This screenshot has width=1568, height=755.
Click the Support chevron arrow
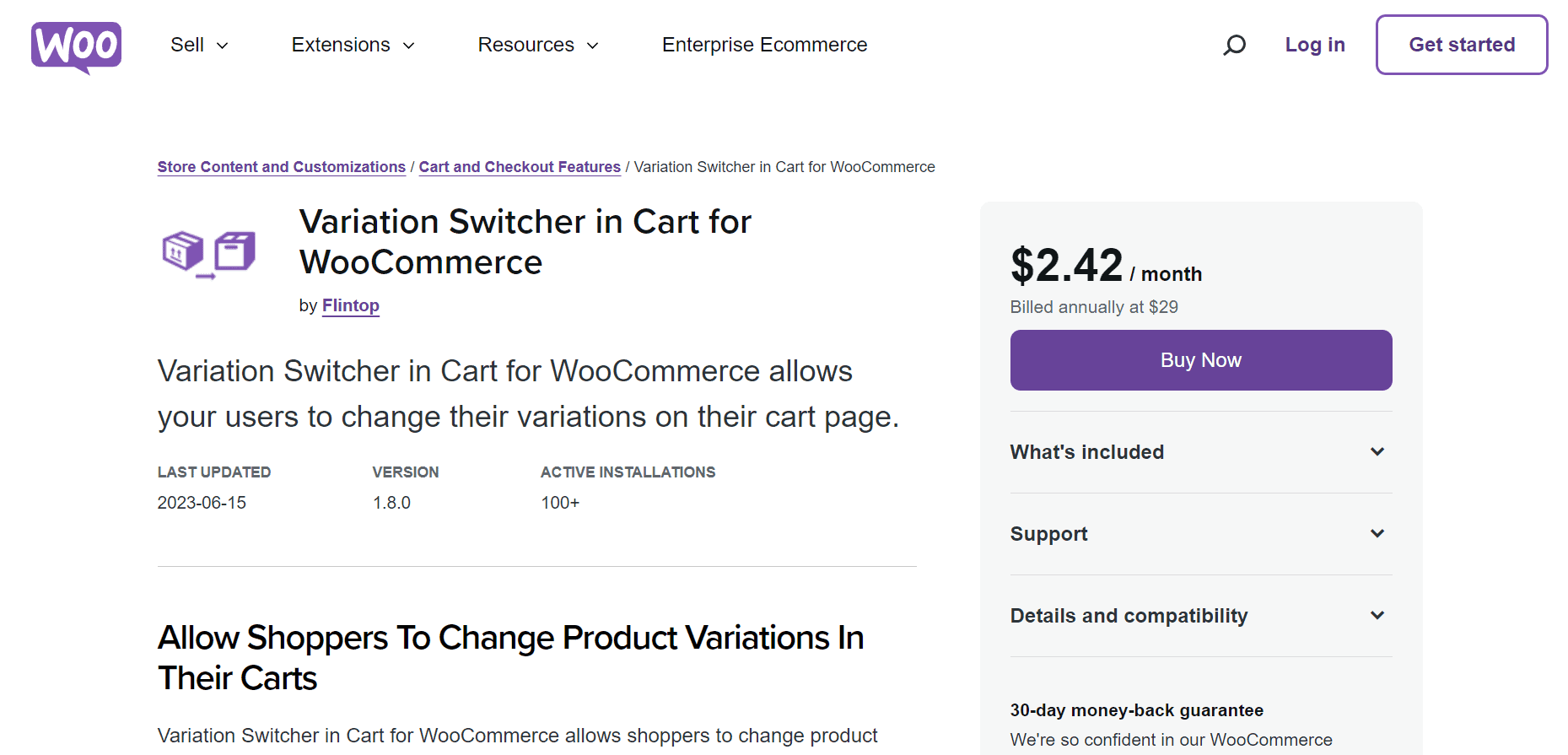[x=1377, y=534]
